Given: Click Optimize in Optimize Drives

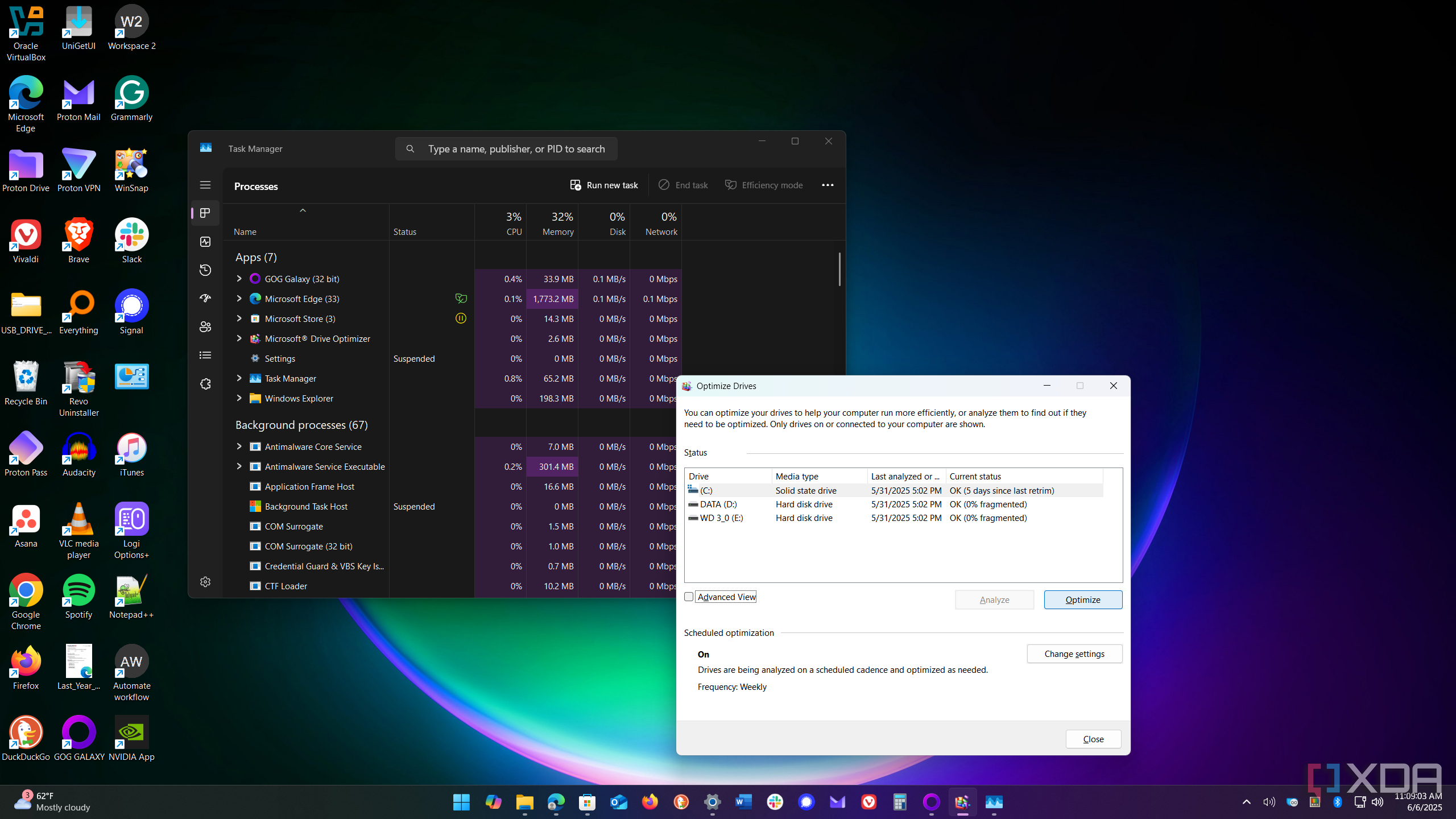Looking at the screenshot, I should click(x=1083, y=599).
